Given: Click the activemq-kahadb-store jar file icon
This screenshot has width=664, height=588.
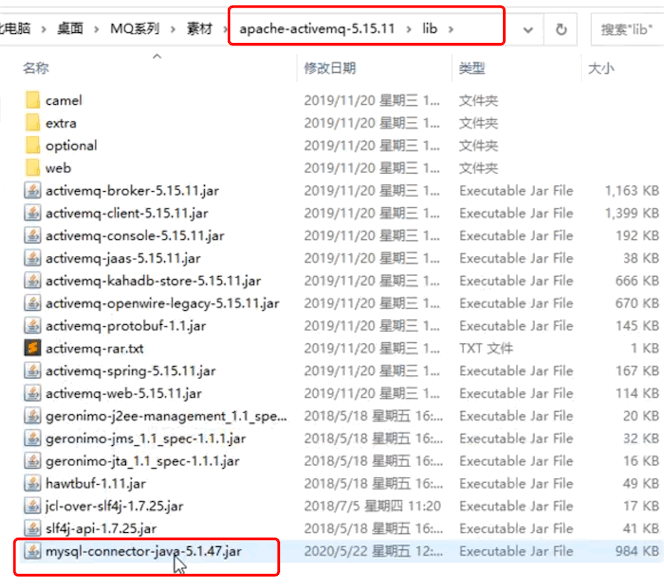Looking at the screenshot, I should [x=33, y=280].
